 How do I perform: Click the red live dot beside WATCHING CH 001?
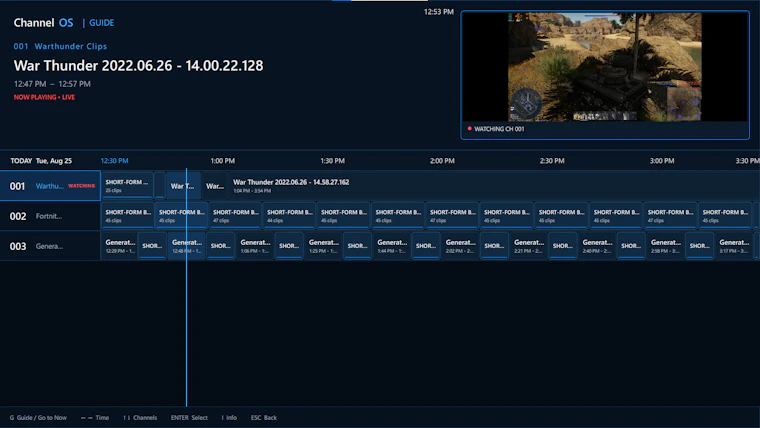coord(469,128)
